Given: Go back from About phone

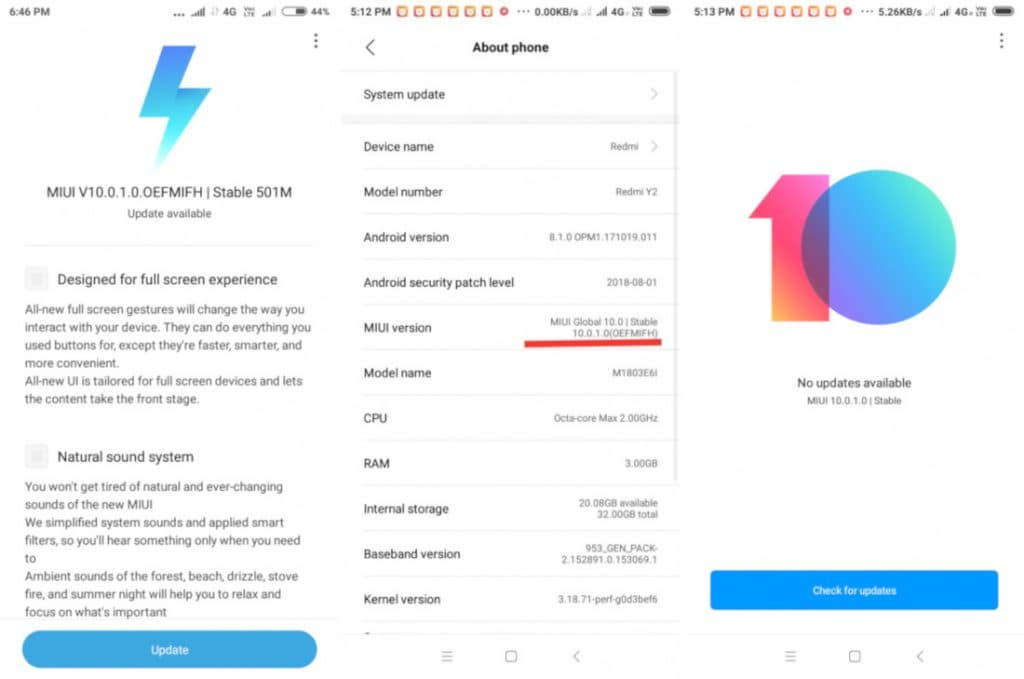Looking at the screenshot, I should pos(370,47).
